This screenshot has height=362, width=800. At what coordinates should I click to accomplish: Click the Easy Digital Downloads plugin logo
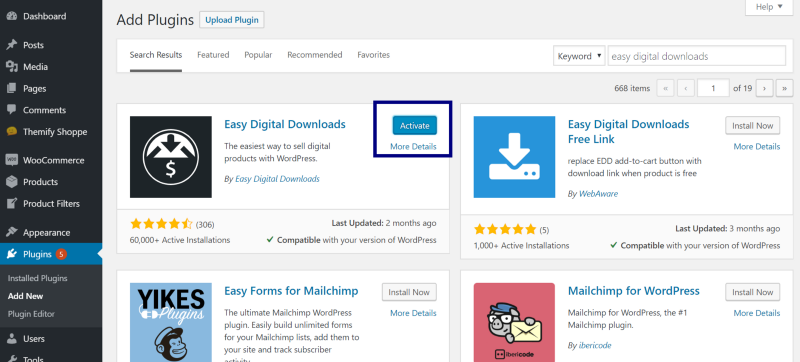pos(171,157)
